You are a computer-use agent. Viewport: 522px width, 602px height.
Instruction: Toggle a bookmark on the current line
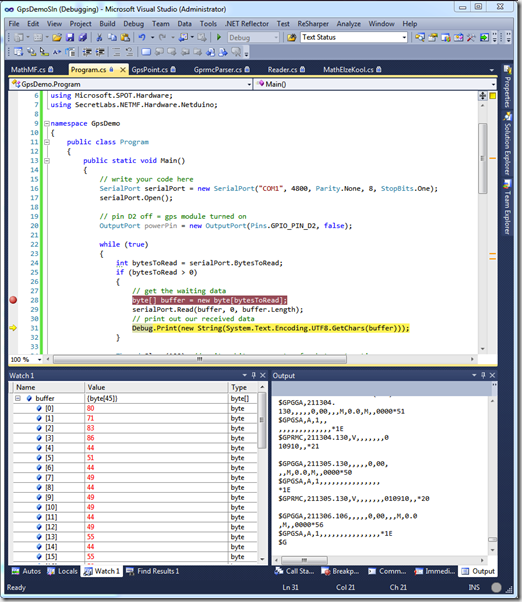click(x=146, y=52)
